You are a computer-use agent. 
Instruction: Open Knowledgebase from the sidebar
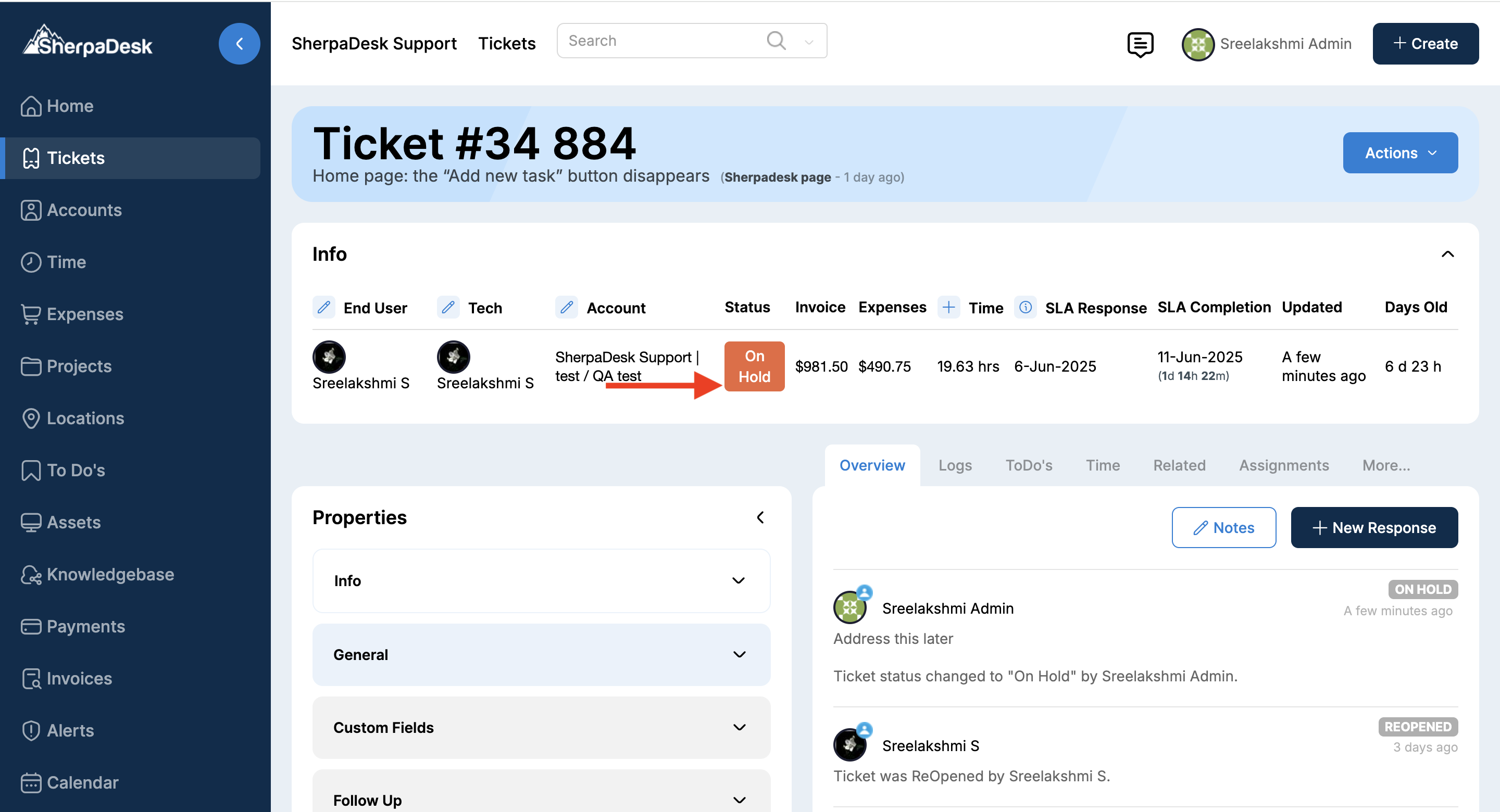point(110,574)
